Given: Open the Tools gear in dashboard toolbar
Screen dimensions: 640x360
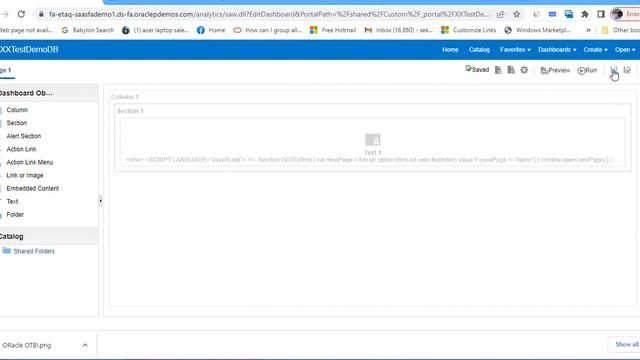Looking at the screenshot, I should [524, 70].
